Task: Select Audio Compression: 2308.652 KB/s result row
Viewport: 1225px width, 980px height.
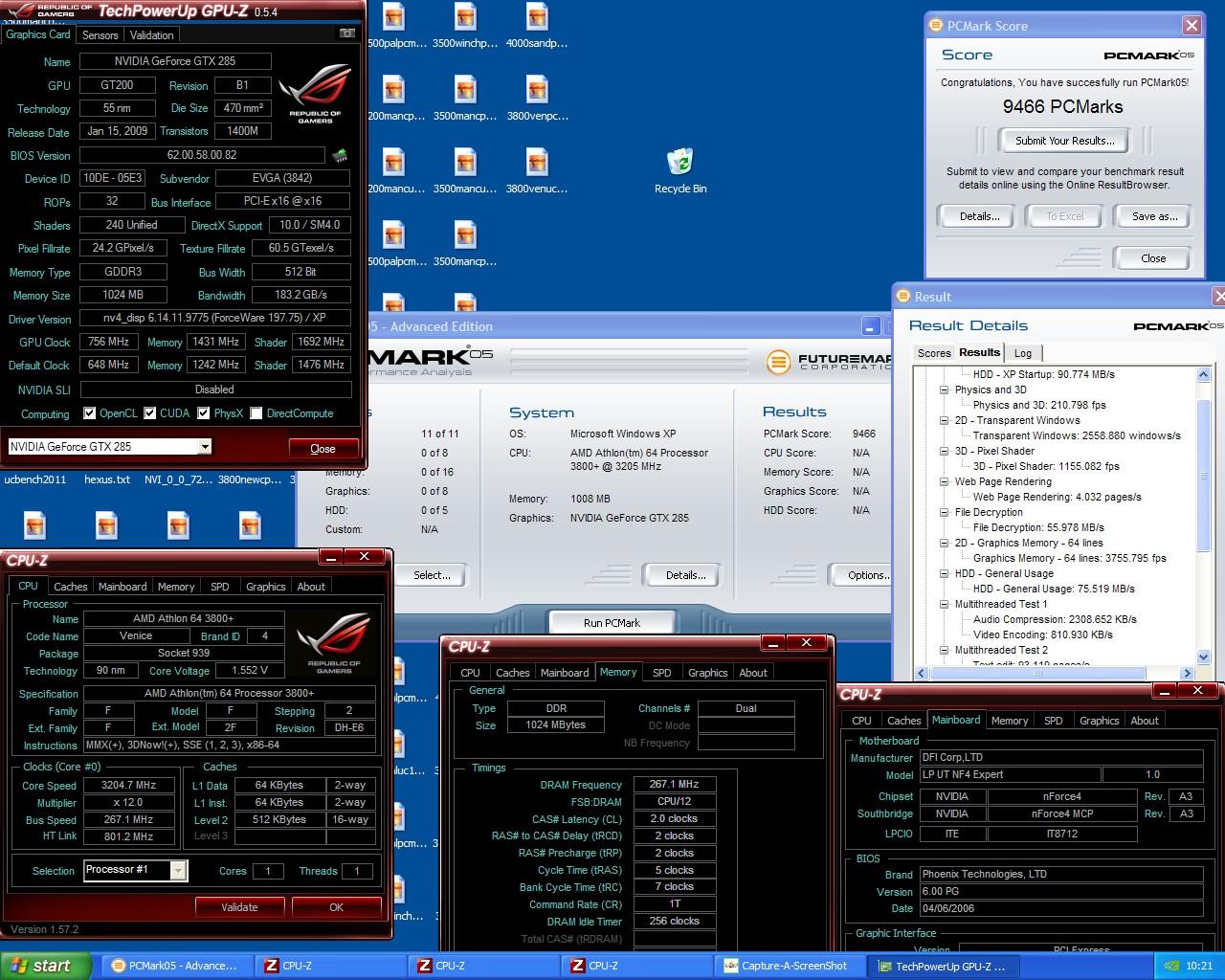Action: (1055, 619)
